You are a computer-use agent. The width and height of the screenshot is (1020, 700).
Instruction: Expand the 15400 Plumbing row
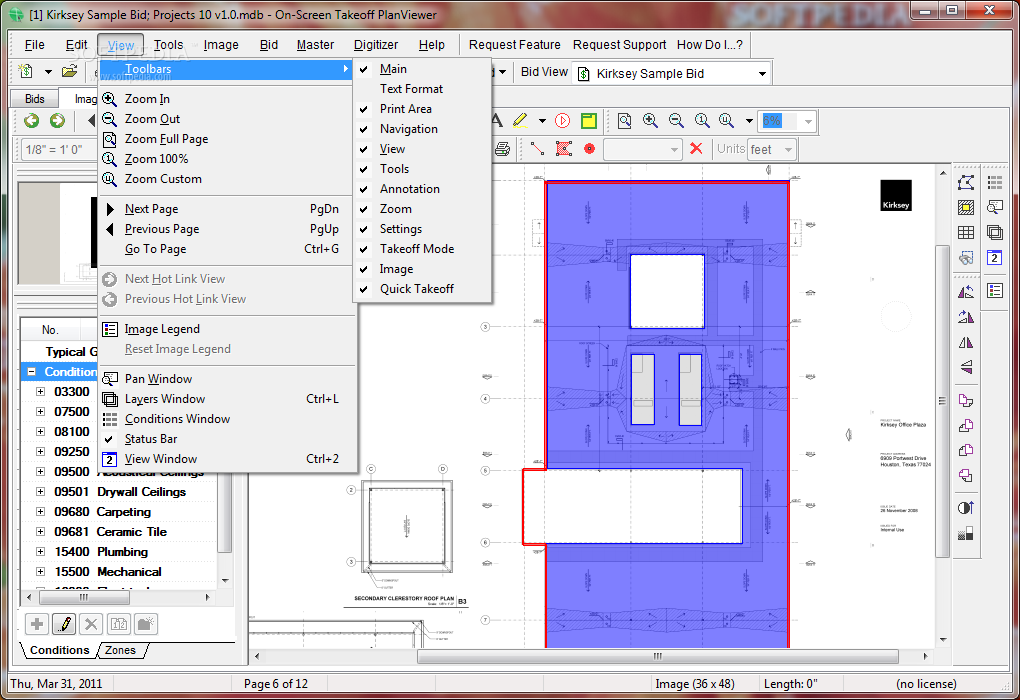tap(40, 552)
